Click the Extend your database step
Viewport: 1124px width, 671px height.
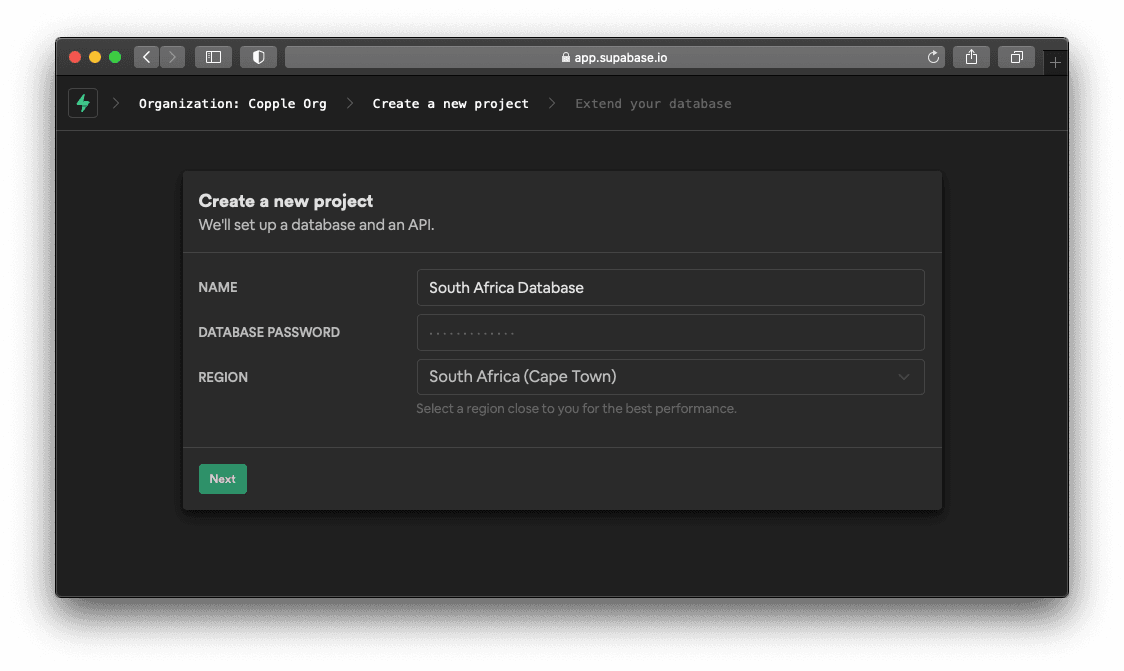(653, 103)
